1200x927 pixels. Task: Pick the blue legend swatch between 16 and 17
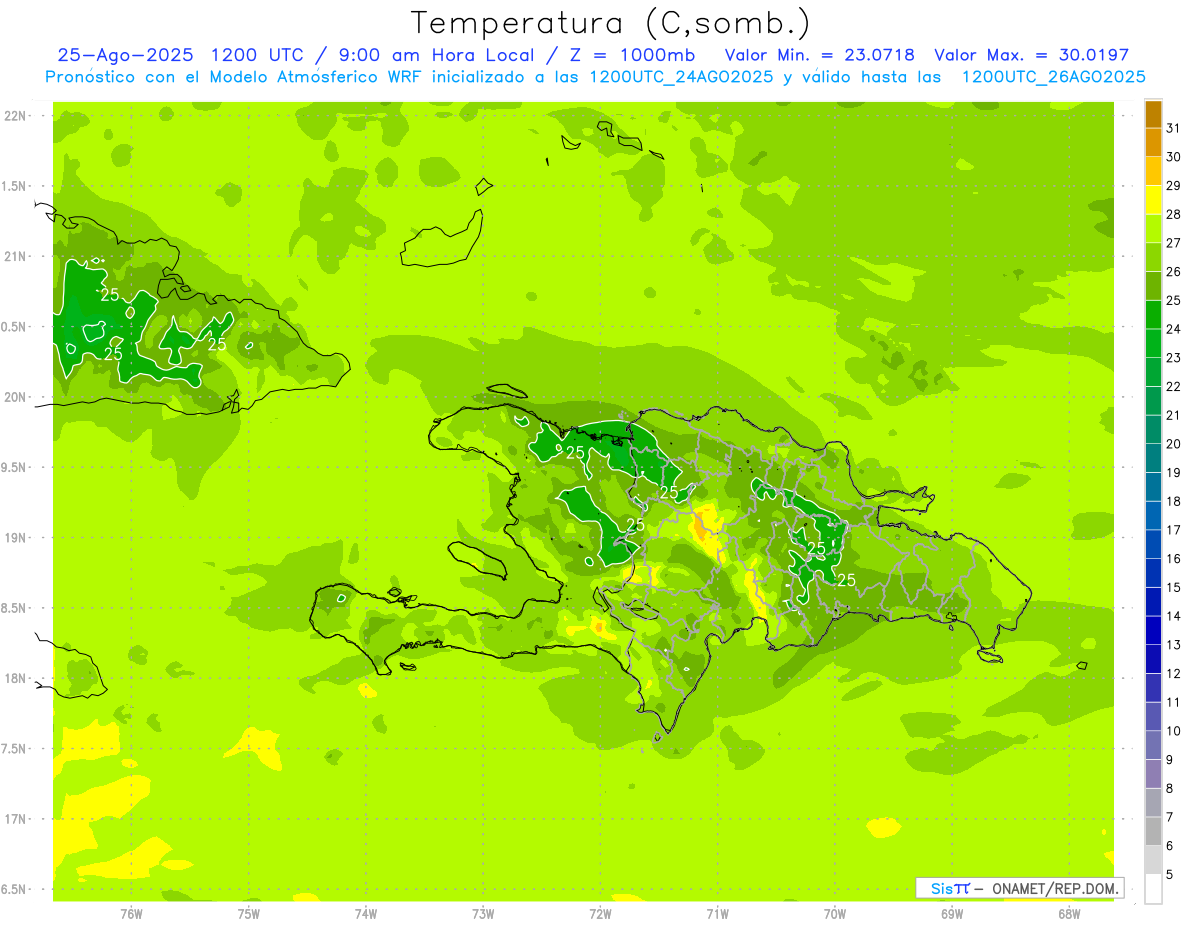(x=1153, y=544)
